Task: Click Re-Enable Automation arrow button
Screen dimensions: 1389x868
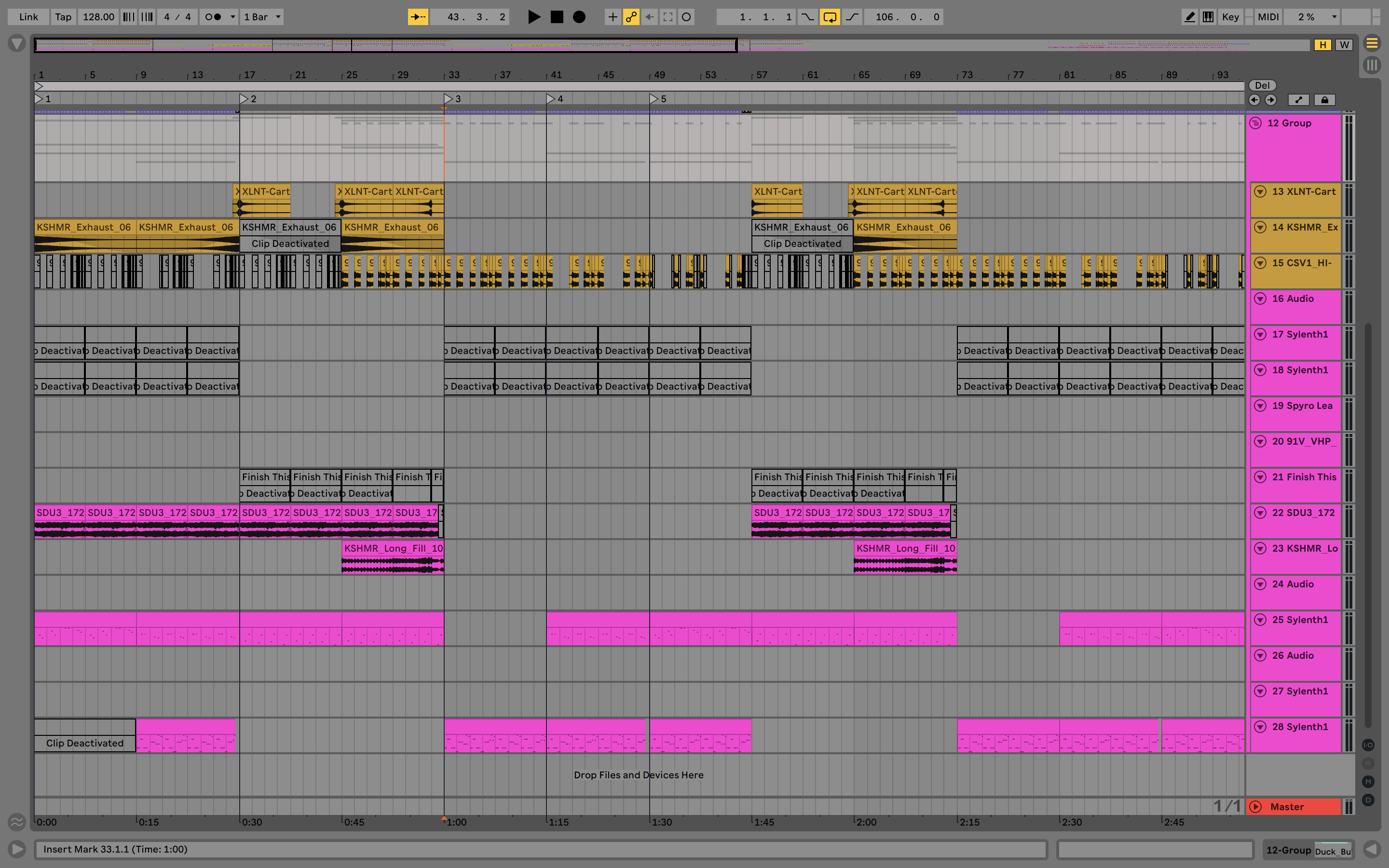Action: pos(649,17)
